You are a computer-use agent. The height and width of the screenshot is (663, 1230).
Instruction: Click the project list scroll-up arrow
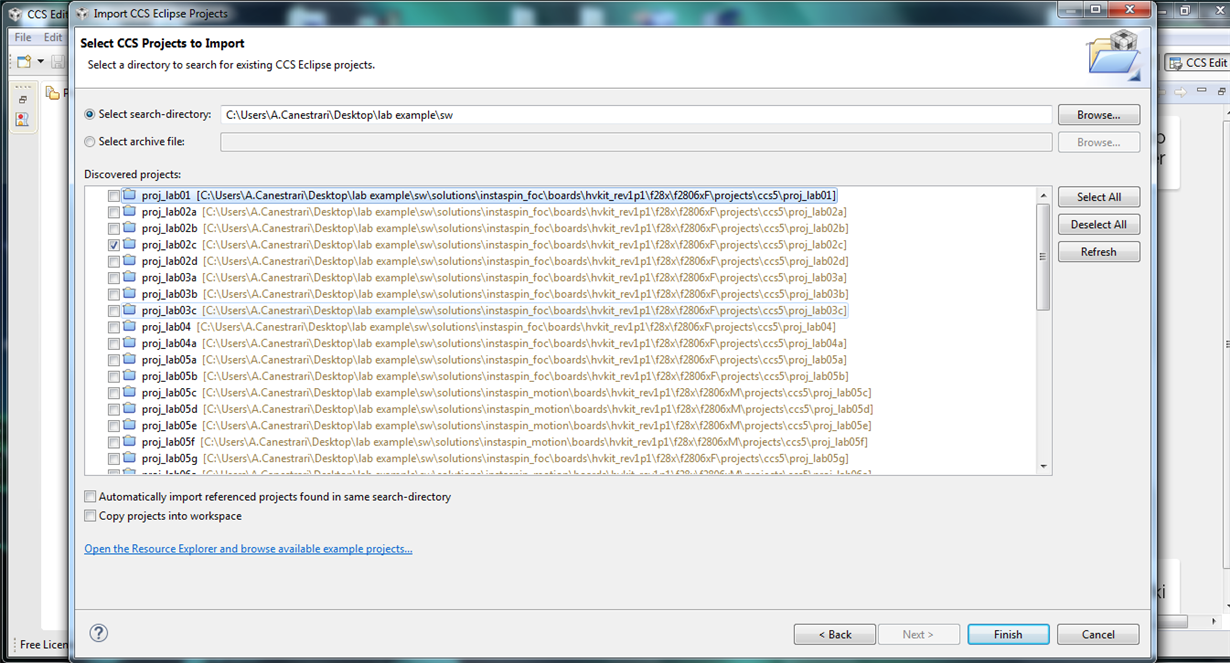click(1044, 196)
